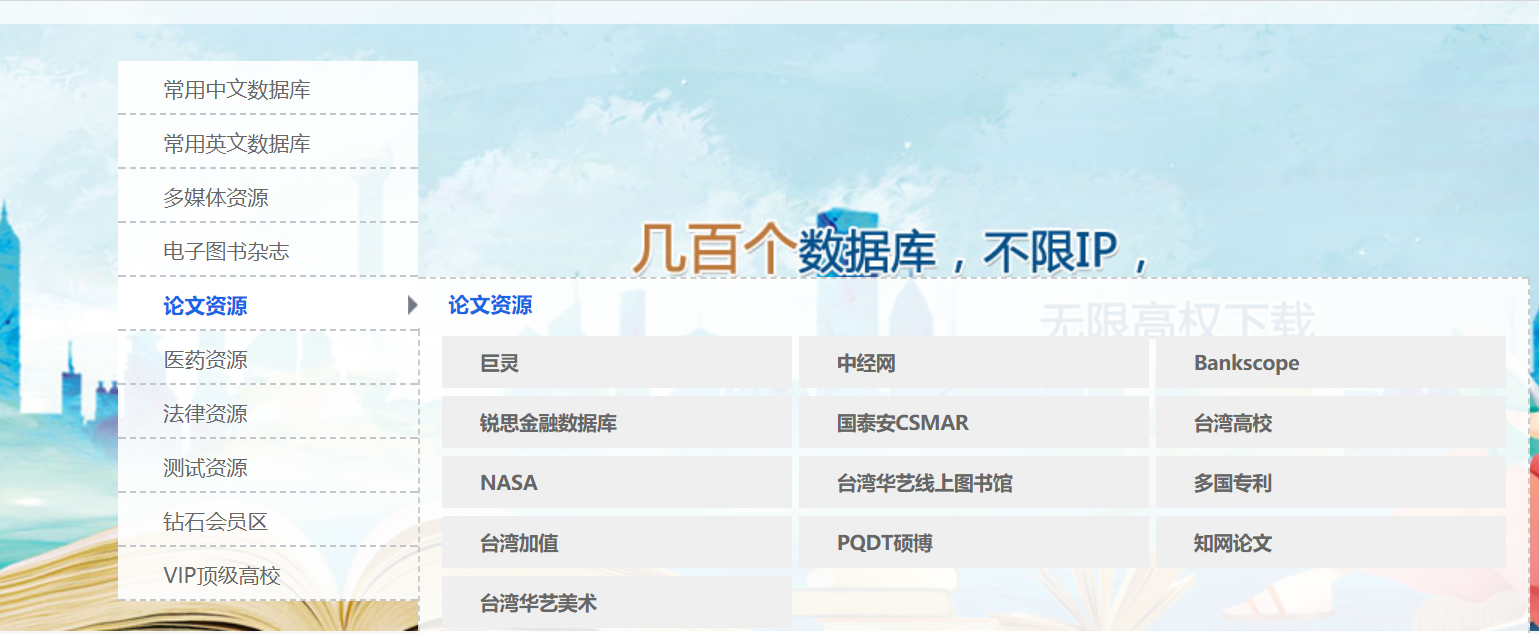Open 台湾高校 resource link
The width and height of the screenshot is (1539, 634).
click(x=1331, y=423)
